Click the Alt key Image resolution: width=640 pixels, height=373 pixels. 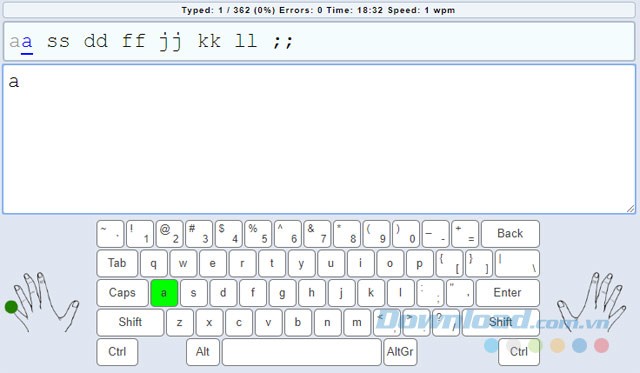(x=203, y=352)
